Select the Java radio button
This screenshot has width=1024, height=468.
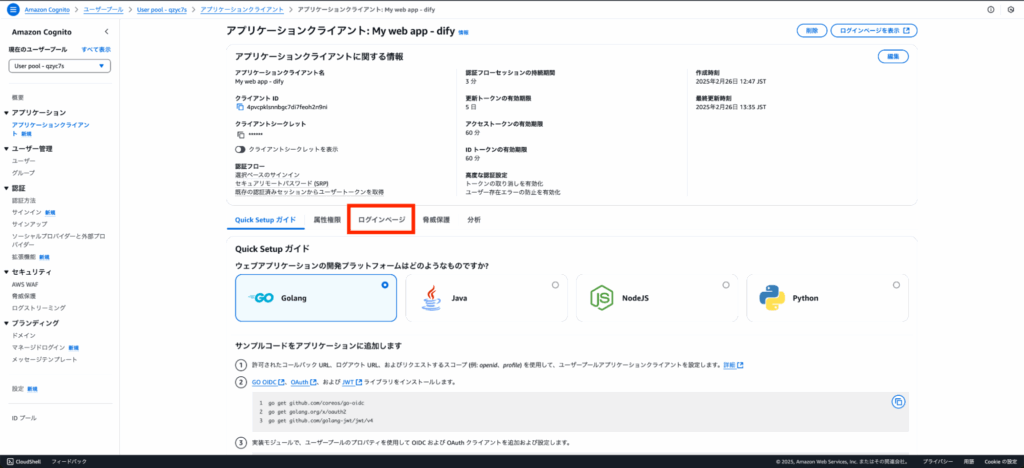(x=555, y=285)
